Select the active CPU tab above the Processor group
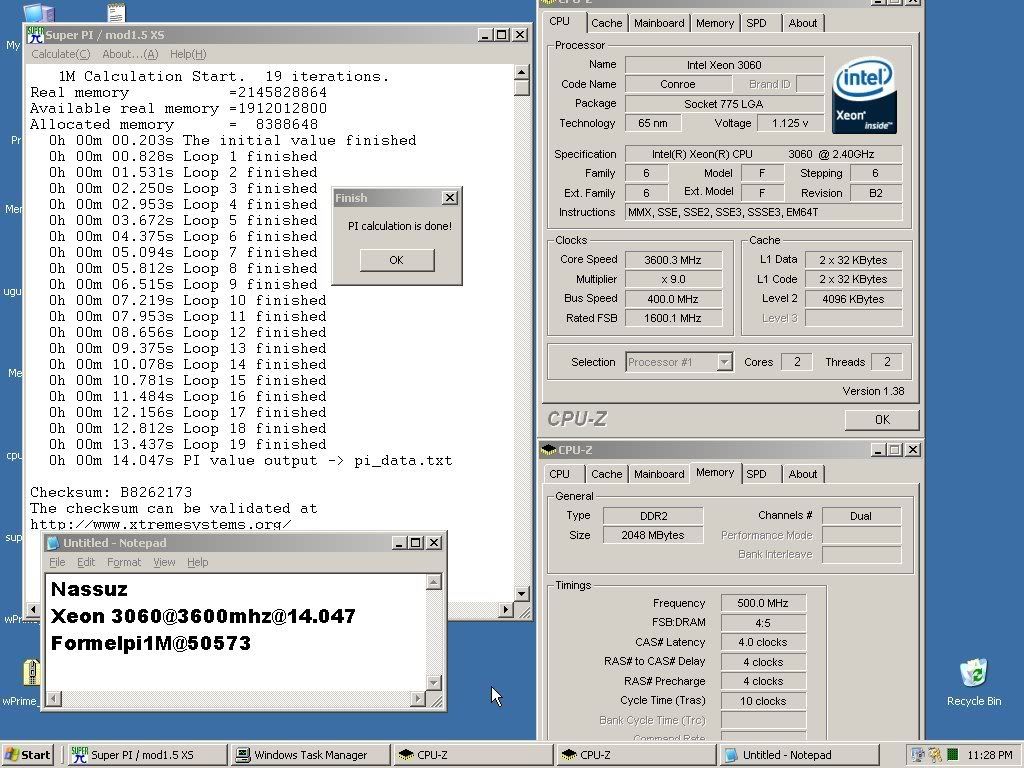Viewport: 1024px width, 768px height. (x=560, y=22)
